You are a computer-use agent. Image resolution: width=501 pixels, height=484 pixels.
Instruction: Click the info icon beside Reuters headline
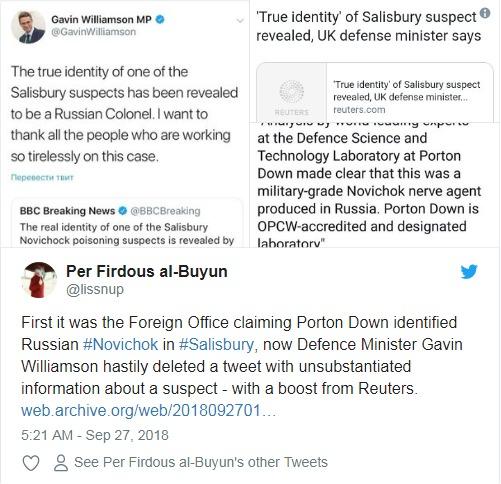point(485,13)
